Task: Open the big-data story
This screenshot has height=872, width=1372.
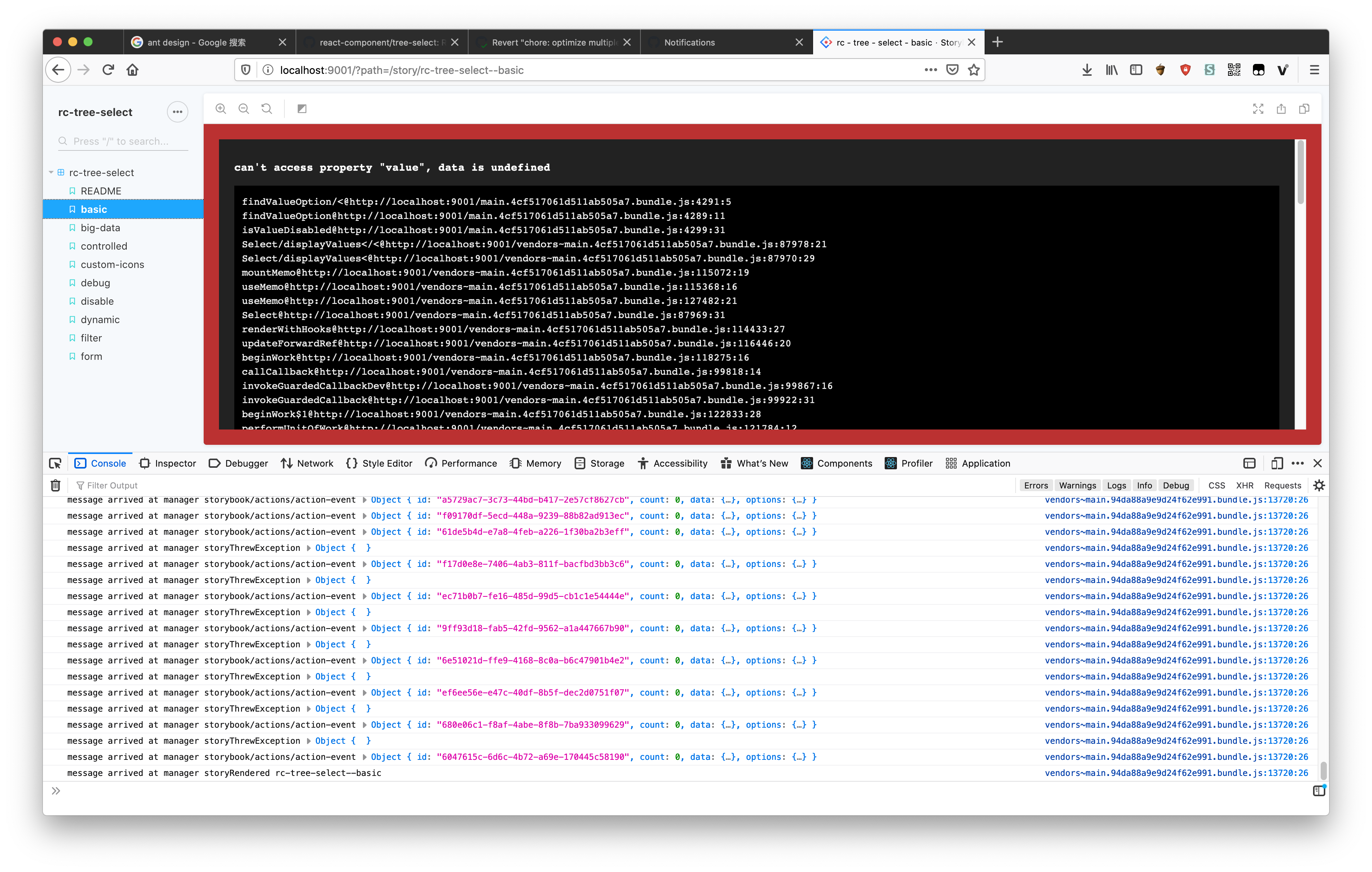Action: pos(100,228)
